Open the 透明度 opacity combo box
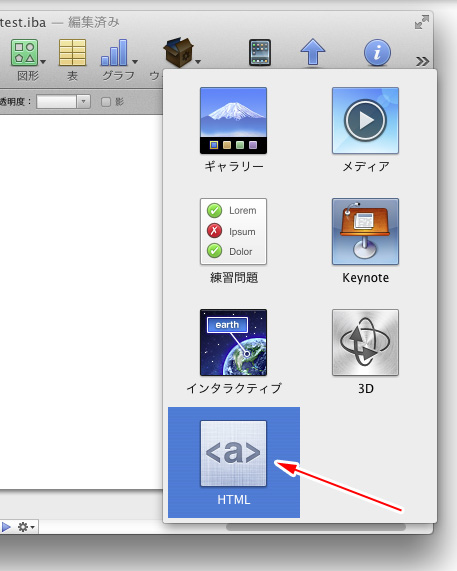This screenshot has height=571, width=457. point(63,102)
